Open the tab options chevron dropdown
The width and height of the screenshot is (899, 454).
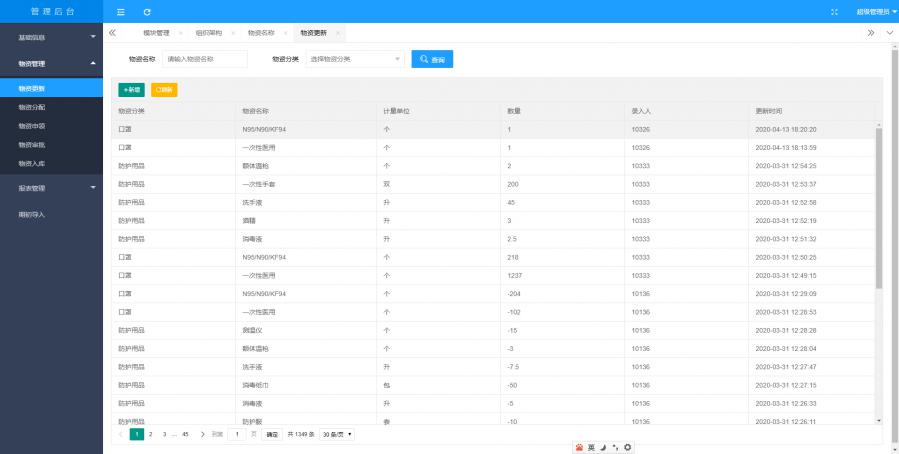click(x=889, y=33)
